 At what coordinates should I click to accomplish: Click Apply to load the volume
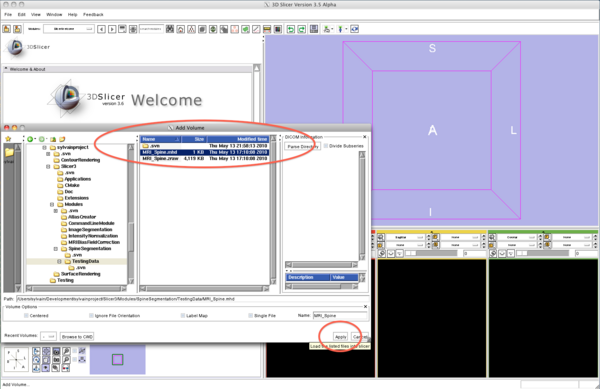(x=340, y=337)
